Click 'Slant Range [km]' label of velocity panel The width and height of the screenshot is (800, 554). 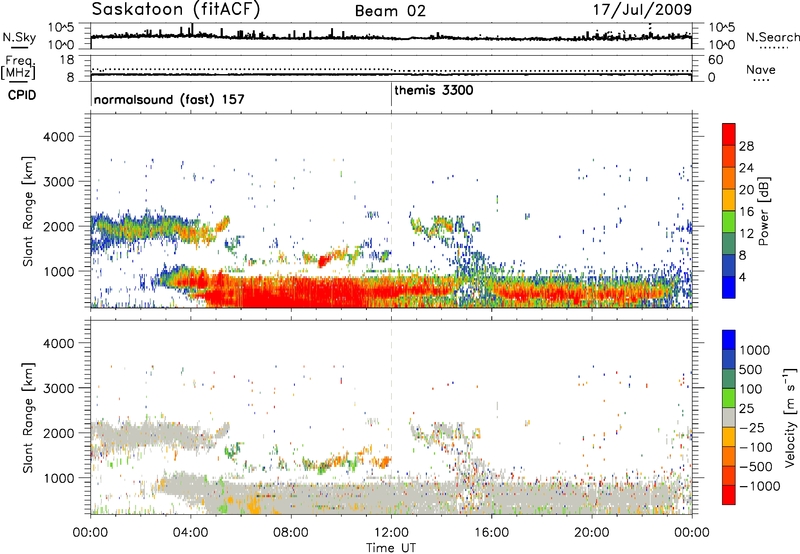coord(28,417)
